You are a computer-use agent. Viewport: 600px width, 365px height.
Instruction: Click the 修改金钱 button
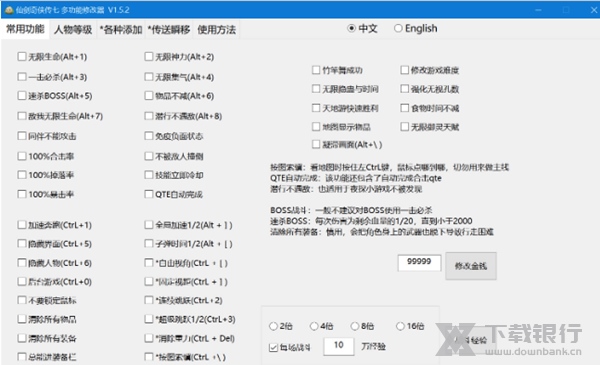click(471, 266)
